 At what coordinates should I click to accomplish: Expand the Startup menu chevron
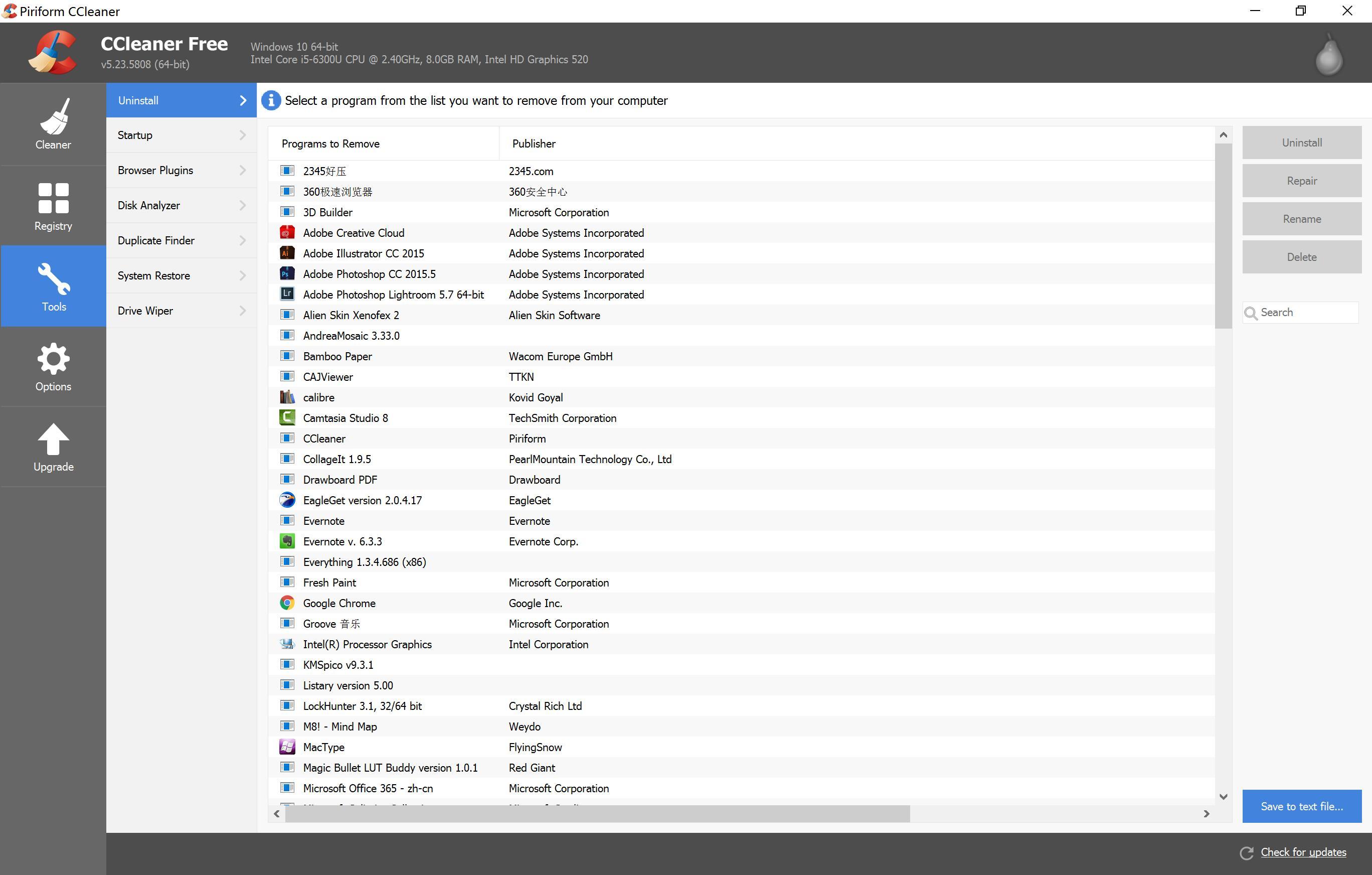pyautogui.click(x=243, y=135)
